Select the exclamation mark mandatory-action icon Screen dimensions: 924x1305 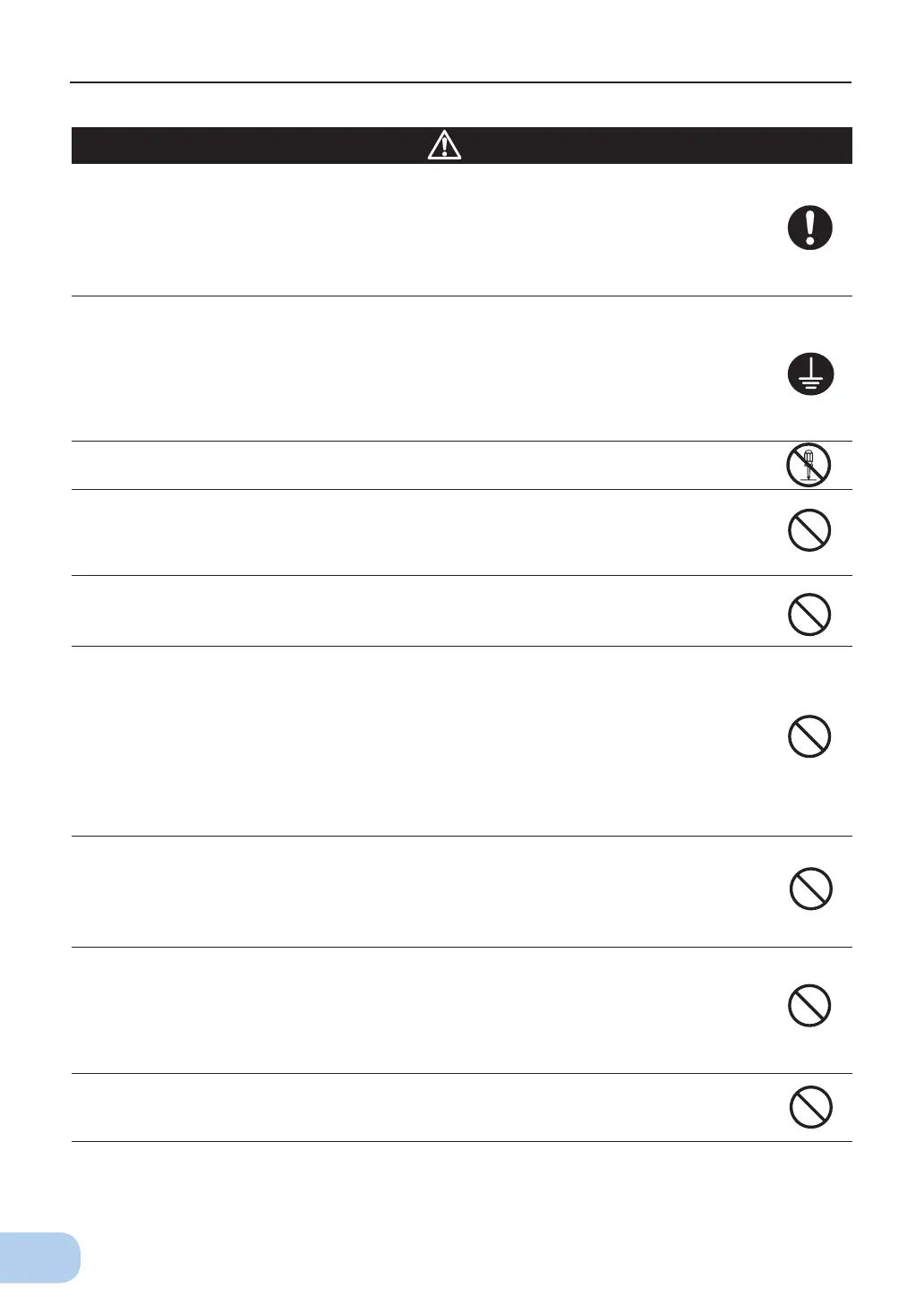pyautogui.click(x=810, y=228)
